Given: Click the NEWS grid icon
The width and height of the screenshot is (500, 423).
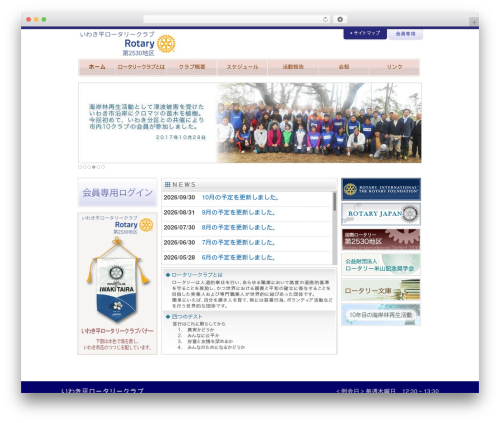Looking at the screenshot, I should (x=168, y=185).
